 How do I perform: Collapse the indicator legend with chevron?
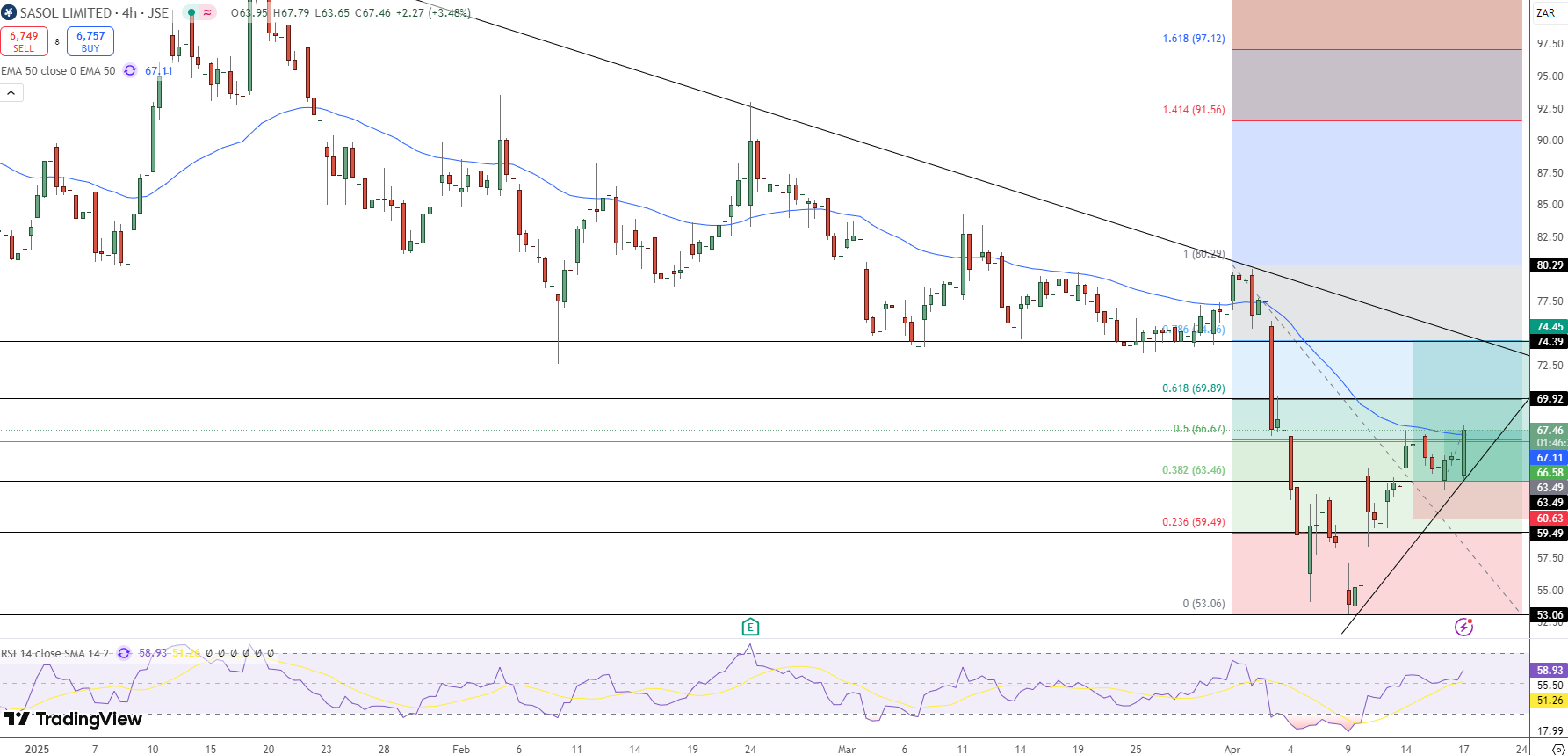click(x=11, y=93)
